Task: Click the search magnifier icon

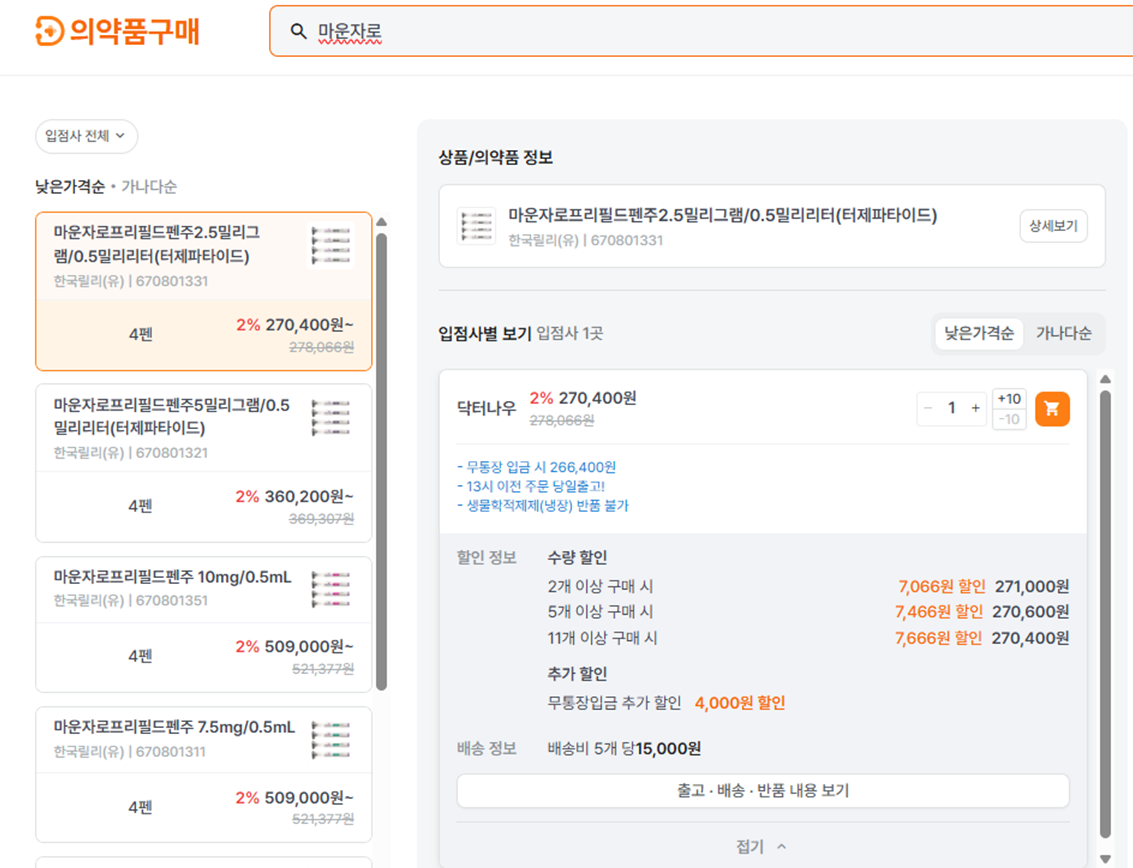Action: click(298, 31)
